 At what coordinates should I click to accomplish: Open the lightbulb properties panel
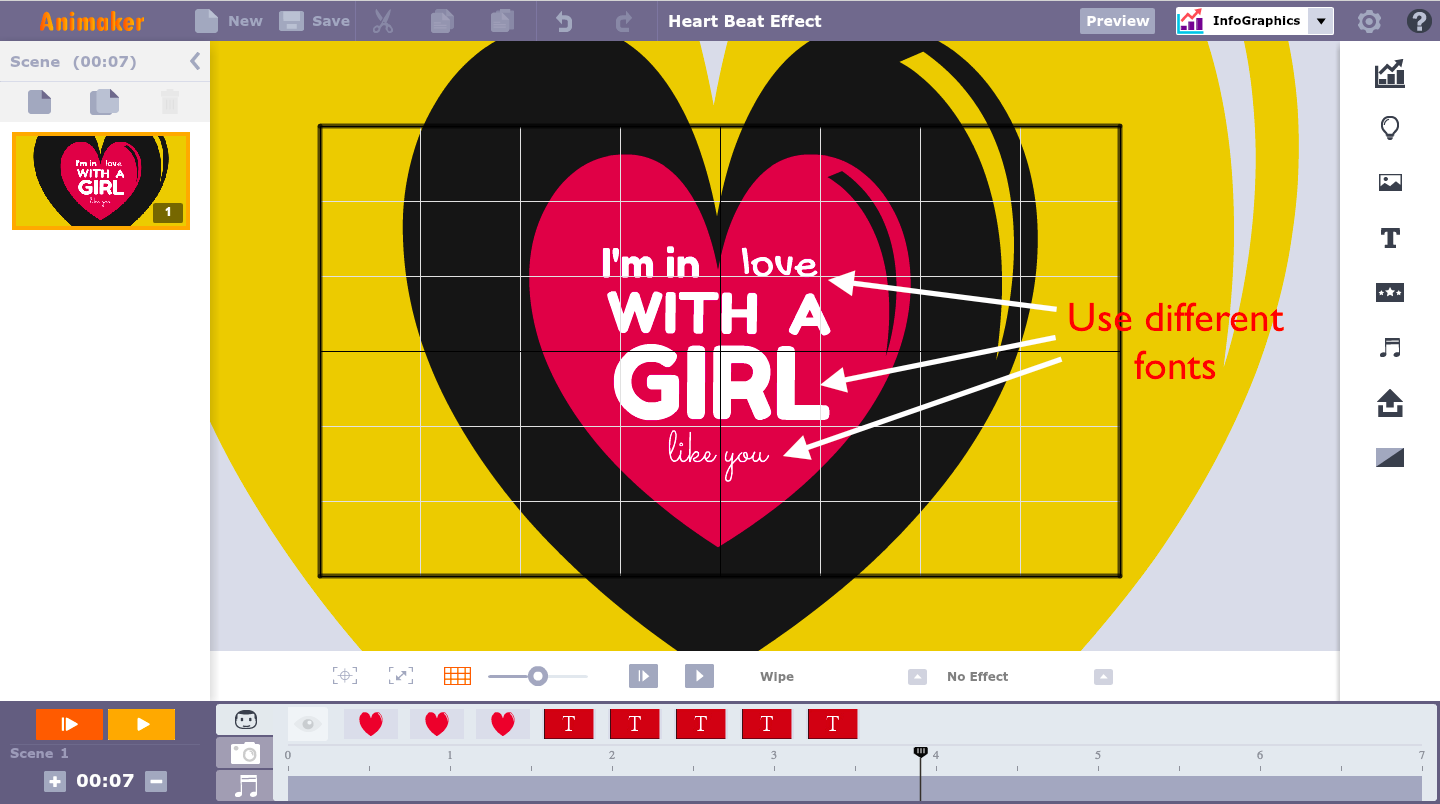(1389, 128)
